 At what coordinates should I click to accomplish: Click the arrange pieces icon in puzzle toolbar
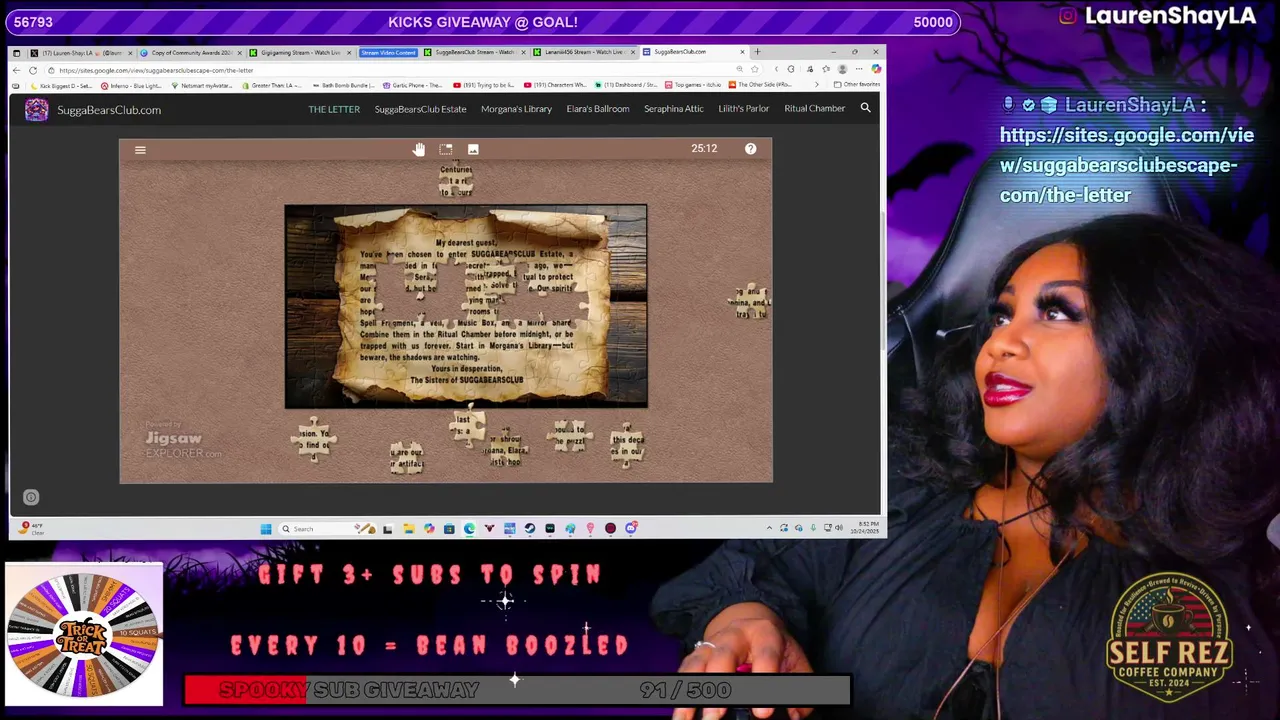click(x=446, y=149)
